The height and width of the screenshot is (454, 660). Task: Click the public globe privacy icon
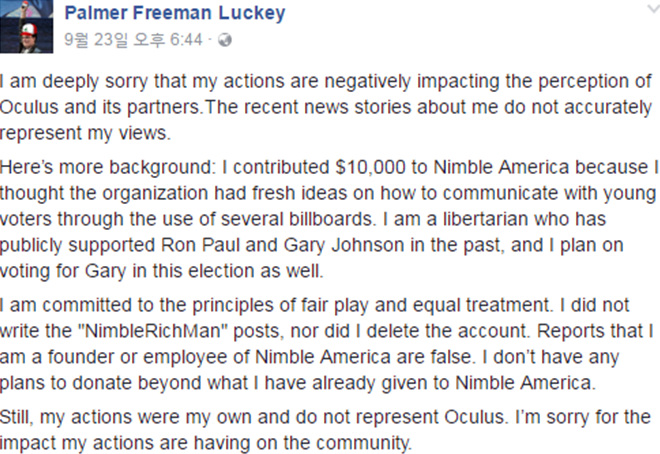(x=224, y=41)
